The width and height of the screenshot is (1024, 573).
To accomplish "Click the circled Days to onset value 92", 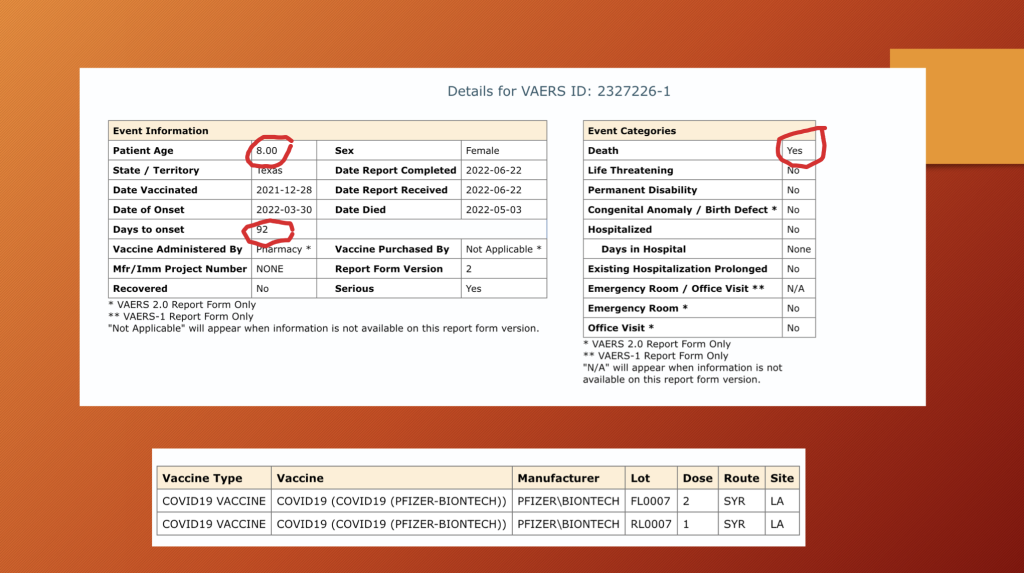I will tap(263, 229).
